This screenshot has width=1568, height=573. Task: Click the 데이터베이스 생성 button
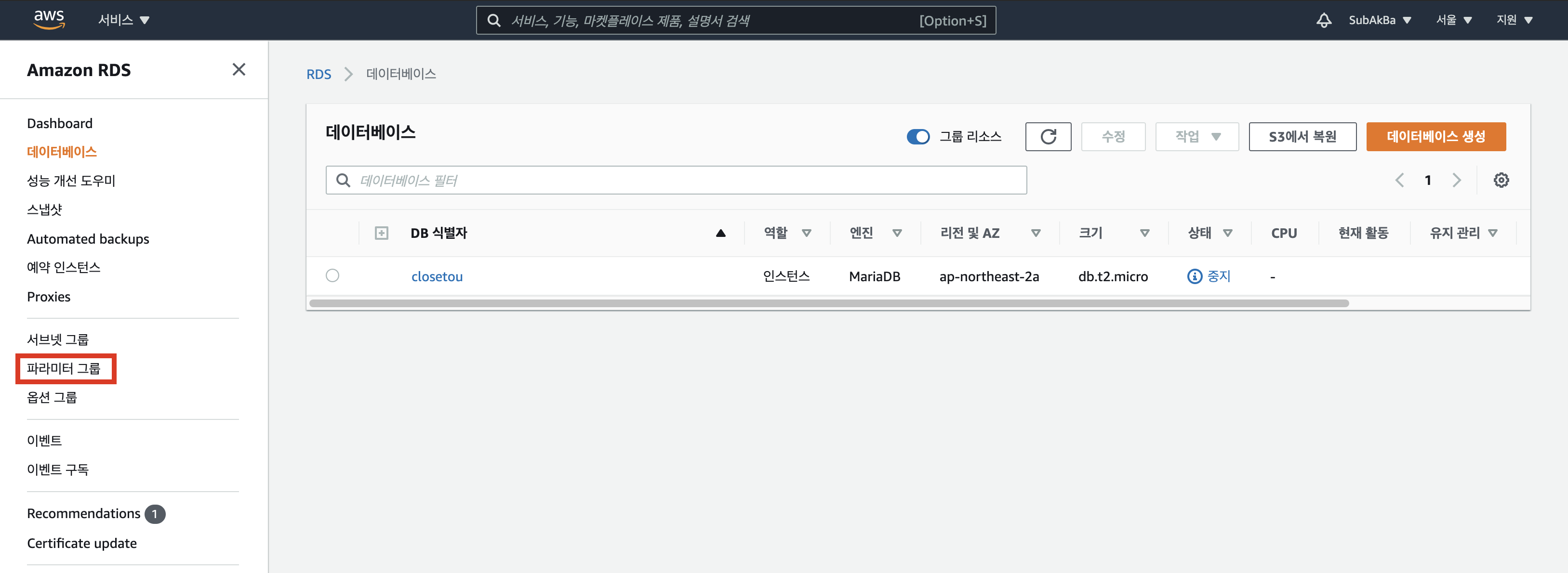pos(1435,136)
